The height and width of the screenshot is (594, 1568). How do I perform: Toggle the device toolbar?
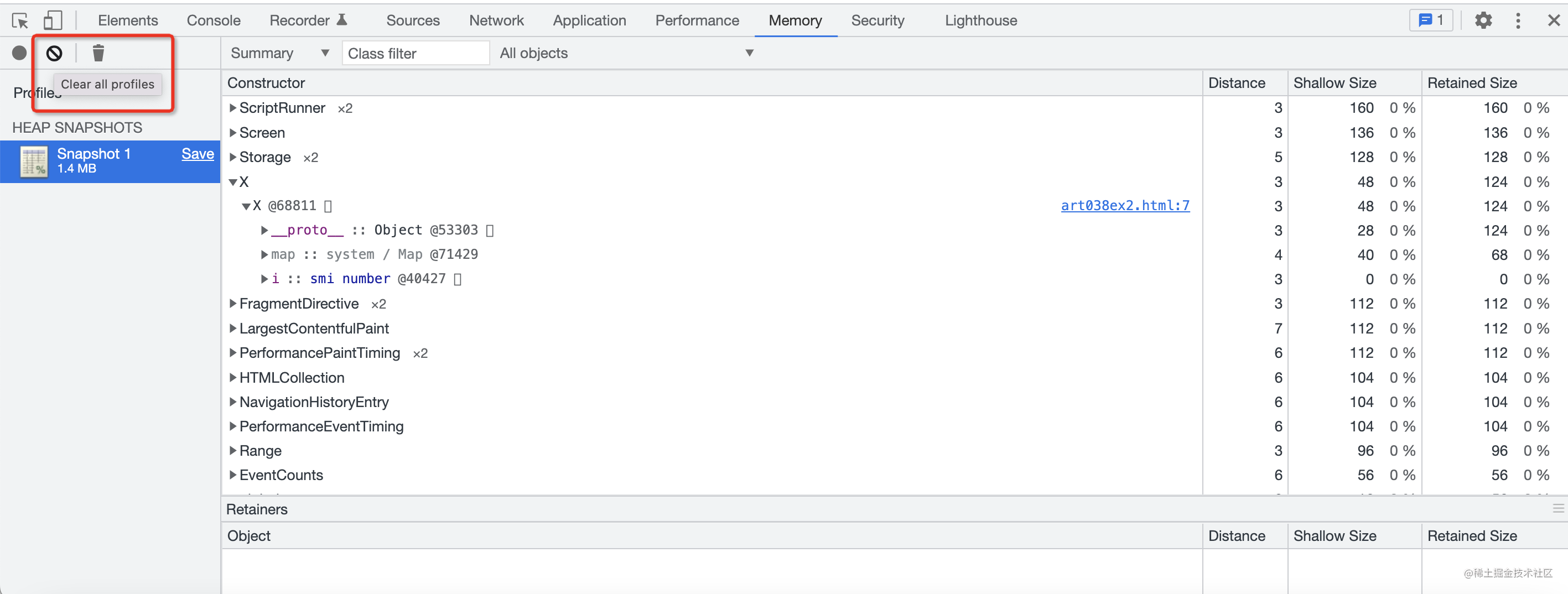point(53,20)
